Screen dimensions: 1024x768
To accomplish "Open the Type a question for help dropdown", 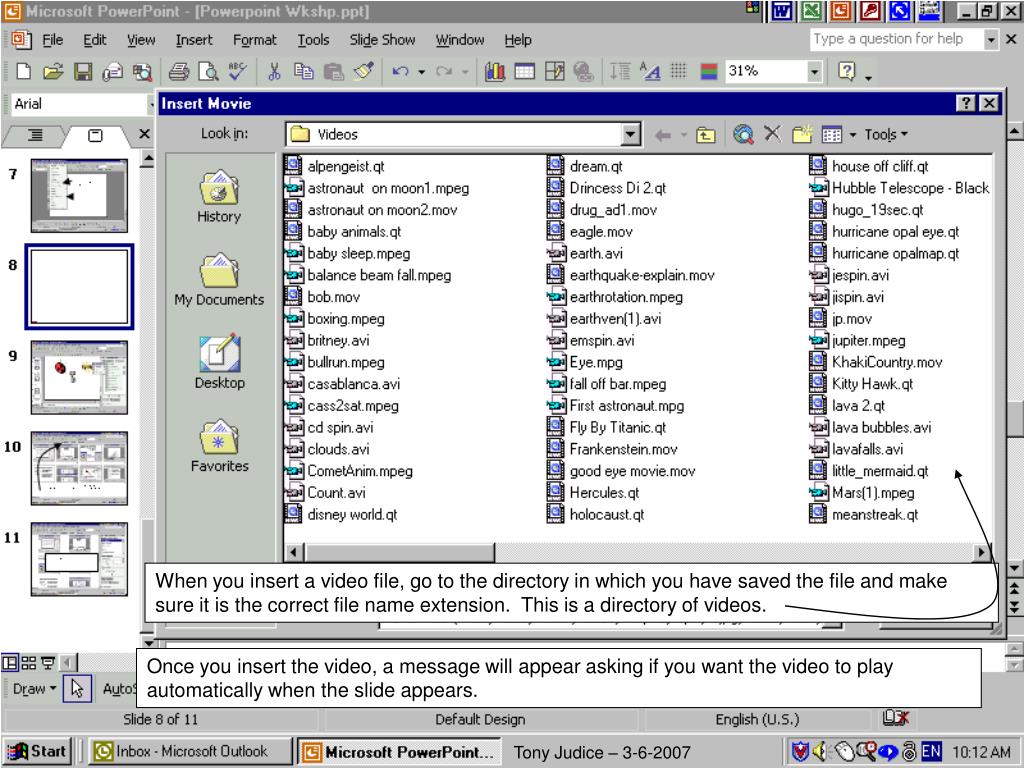I will (991, 40).
